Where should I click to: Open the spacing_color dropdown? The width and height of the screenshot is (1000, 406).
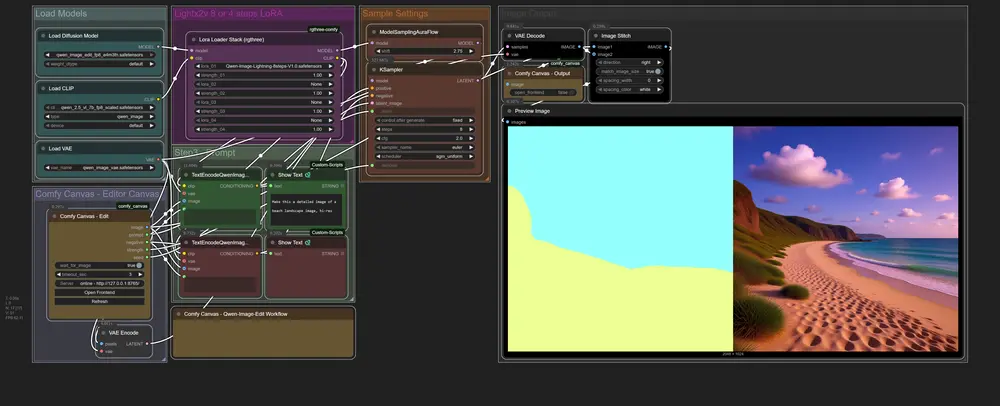pos(630,89)
